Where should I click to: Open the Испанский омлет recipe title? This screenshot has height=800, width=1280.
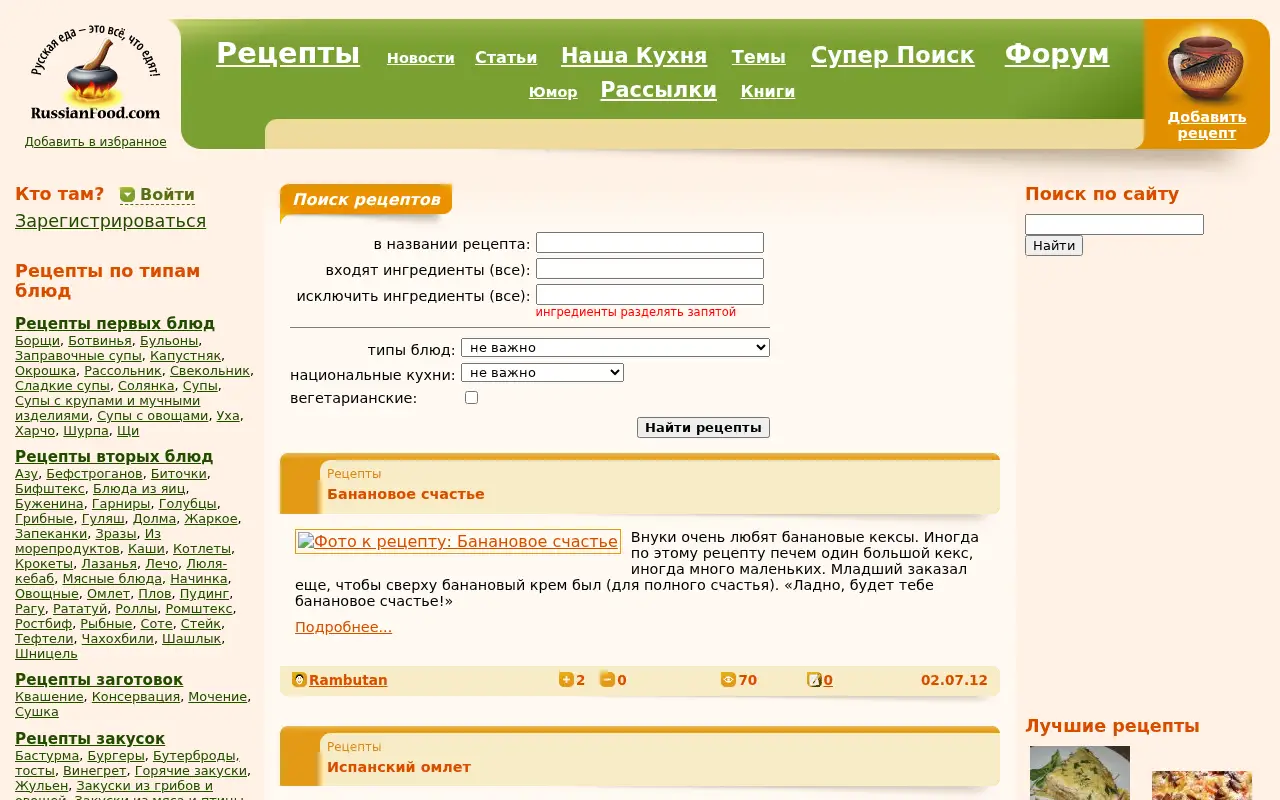[399, 767]
